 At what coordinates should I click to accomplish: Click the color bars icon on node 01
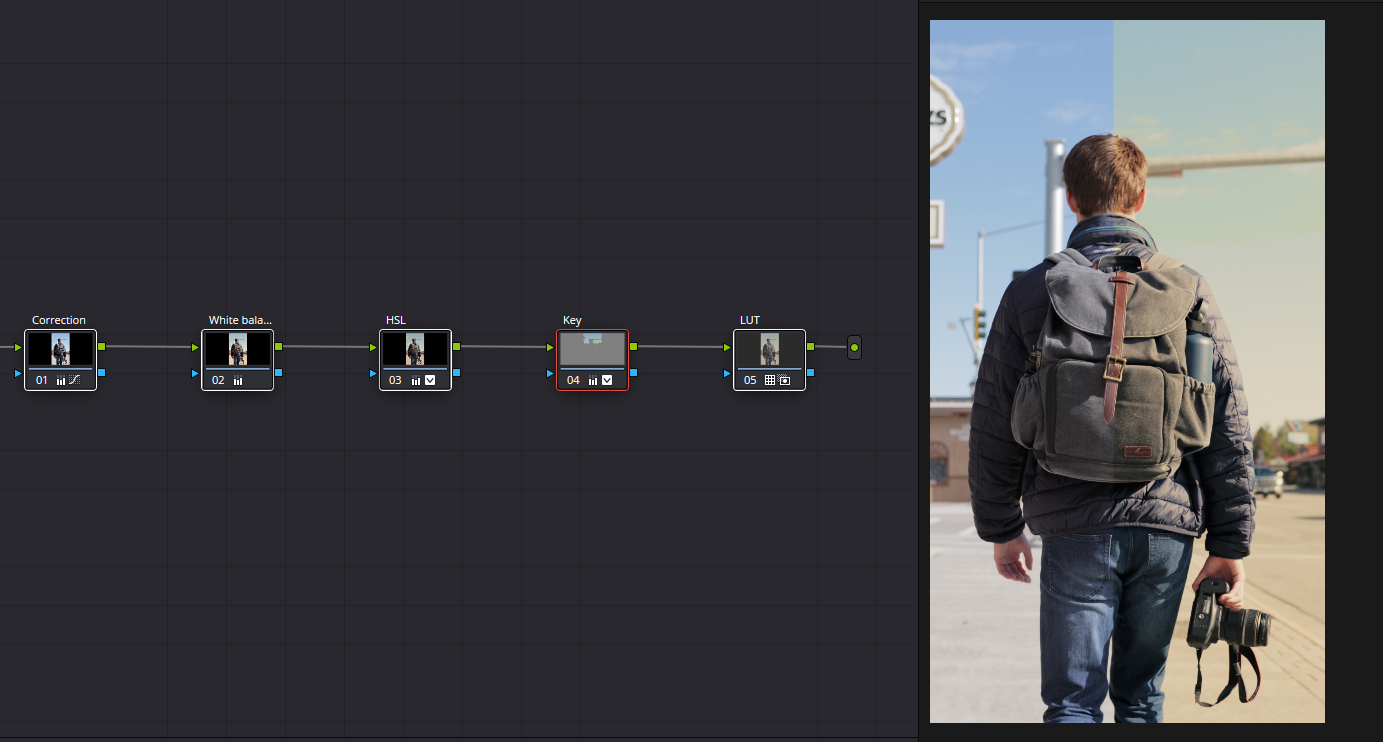pyautogui.click(x=61, y=380)
